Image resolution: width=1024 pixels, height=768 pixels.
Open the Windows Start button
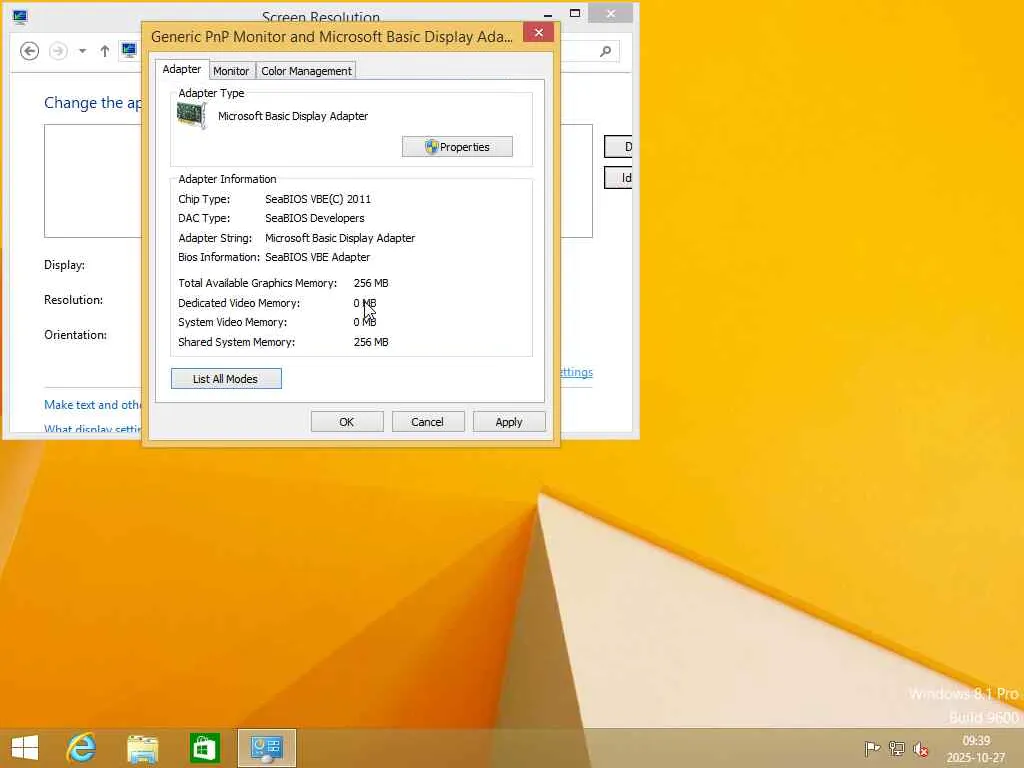tap(25, 748)
